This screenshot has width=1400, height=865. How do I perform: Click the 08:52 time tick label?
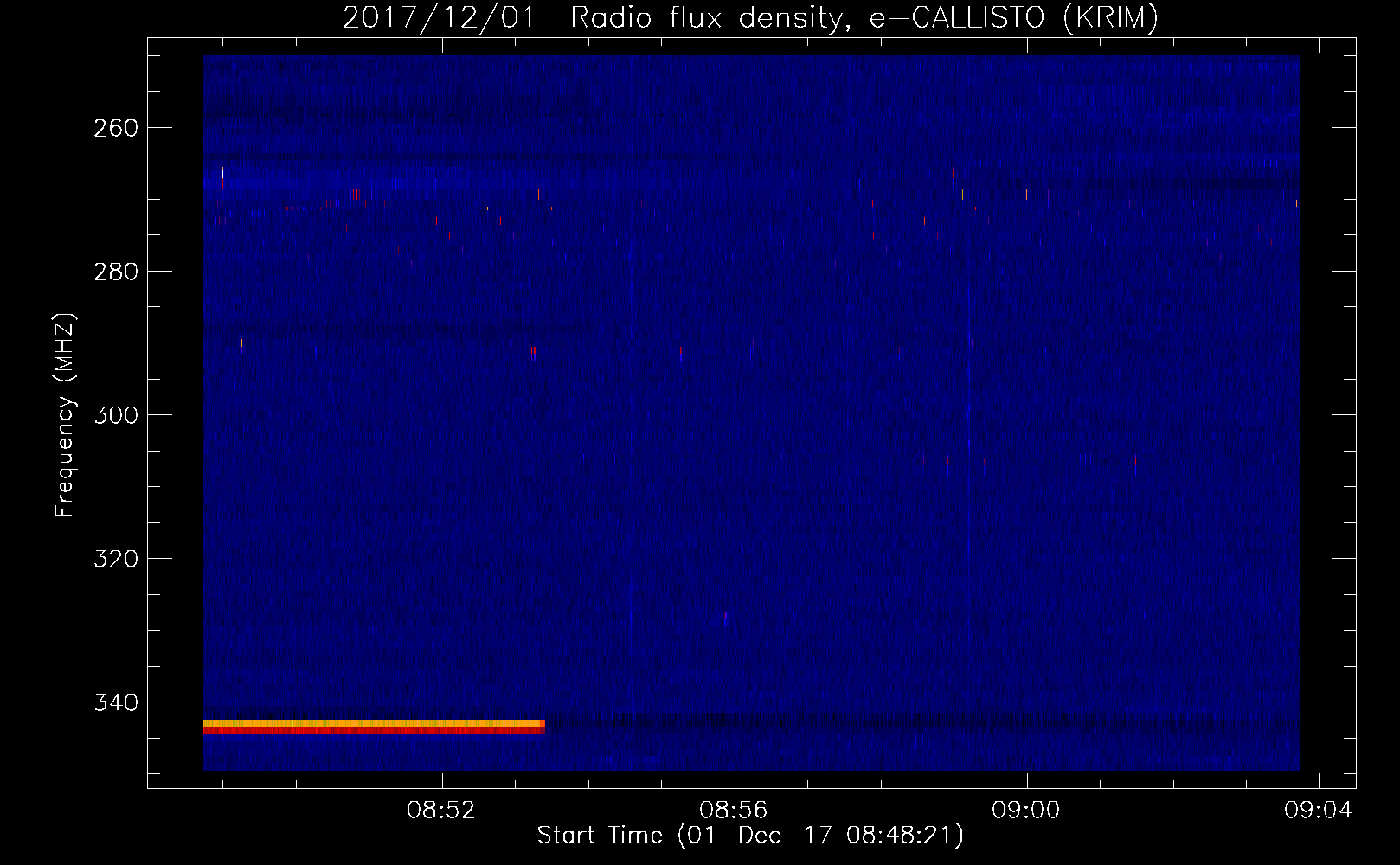[x=441, y=811]
